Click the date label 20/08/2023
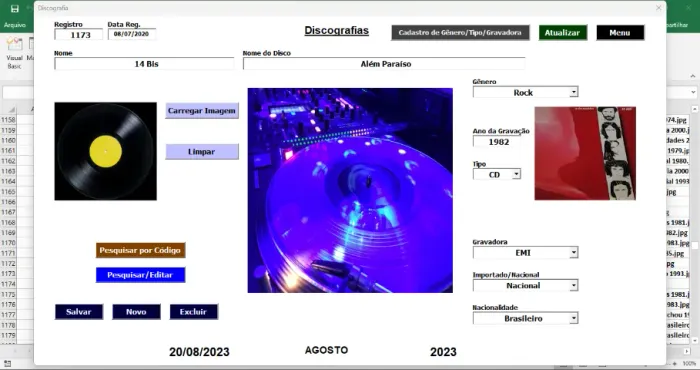 (x=199, y=352)
